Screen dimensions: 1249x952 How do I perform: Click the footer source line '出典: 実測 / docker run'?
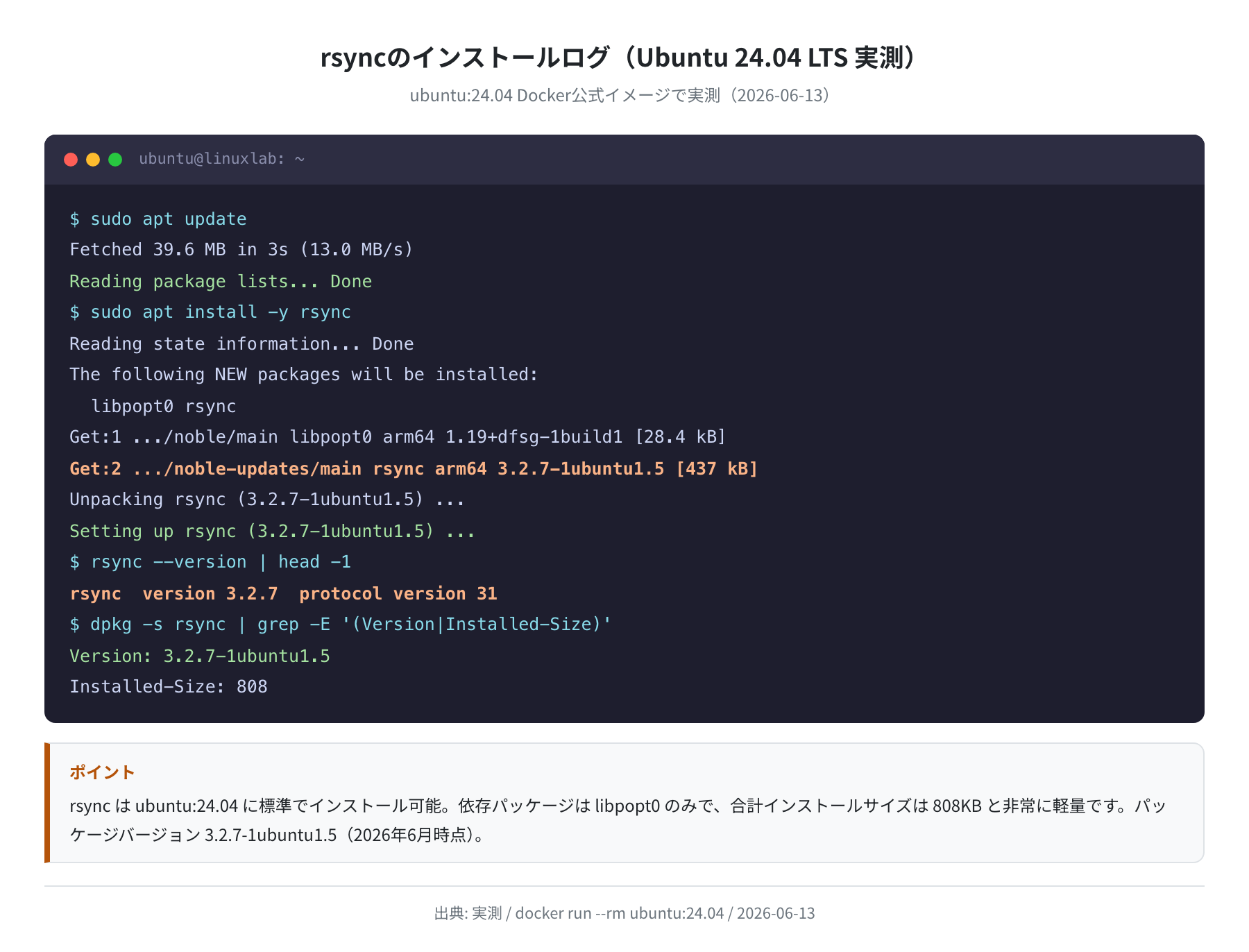(624, 913)
